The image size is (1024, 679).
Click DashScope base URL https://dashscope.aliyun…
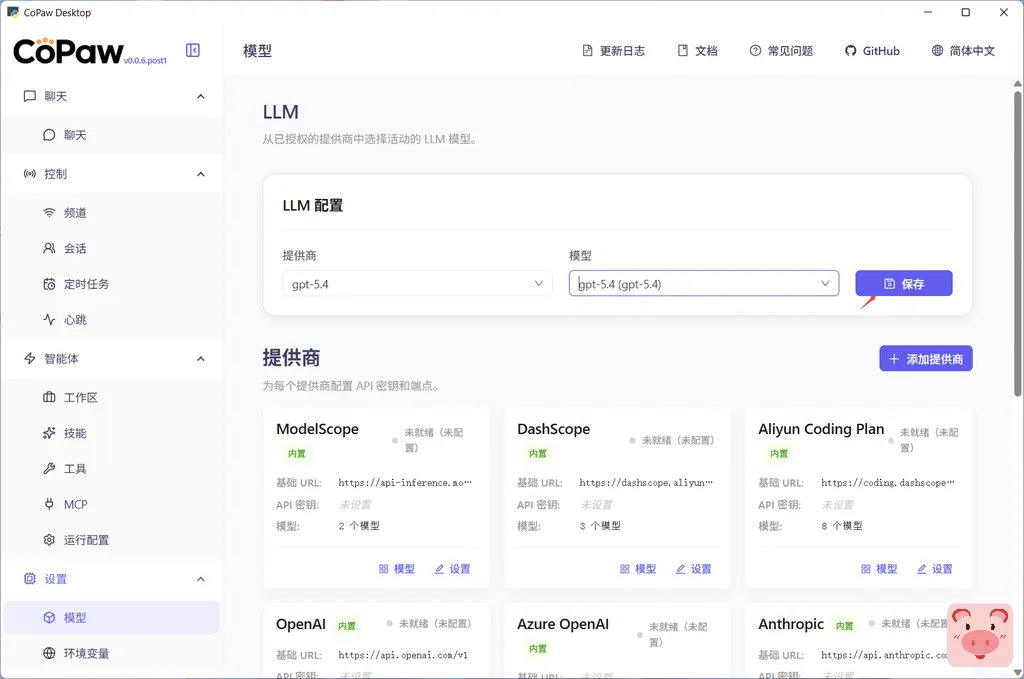pyautogui.click(x=646, y=482)
